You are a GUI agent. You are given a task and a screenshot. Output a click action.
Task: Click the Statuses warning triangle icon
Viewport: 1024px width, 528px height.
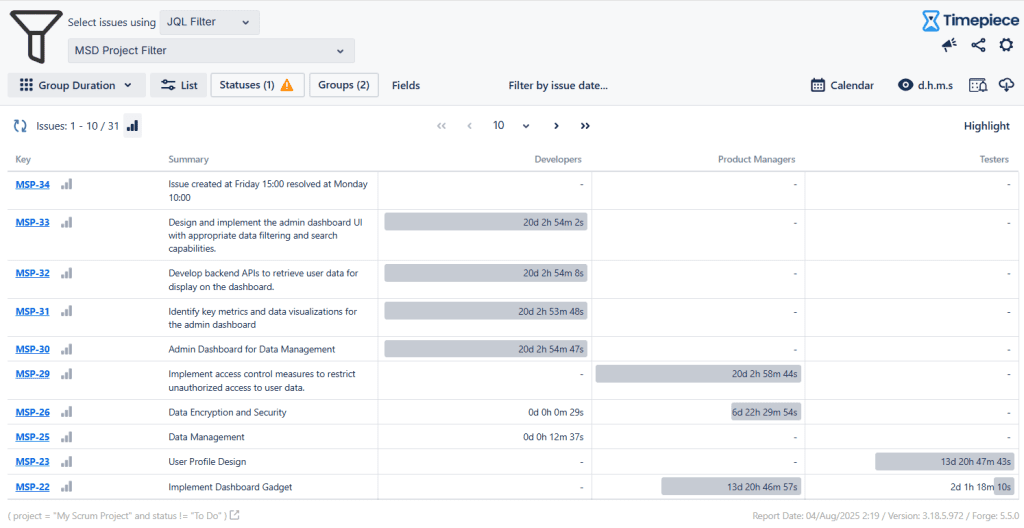(x=287, y=85)
